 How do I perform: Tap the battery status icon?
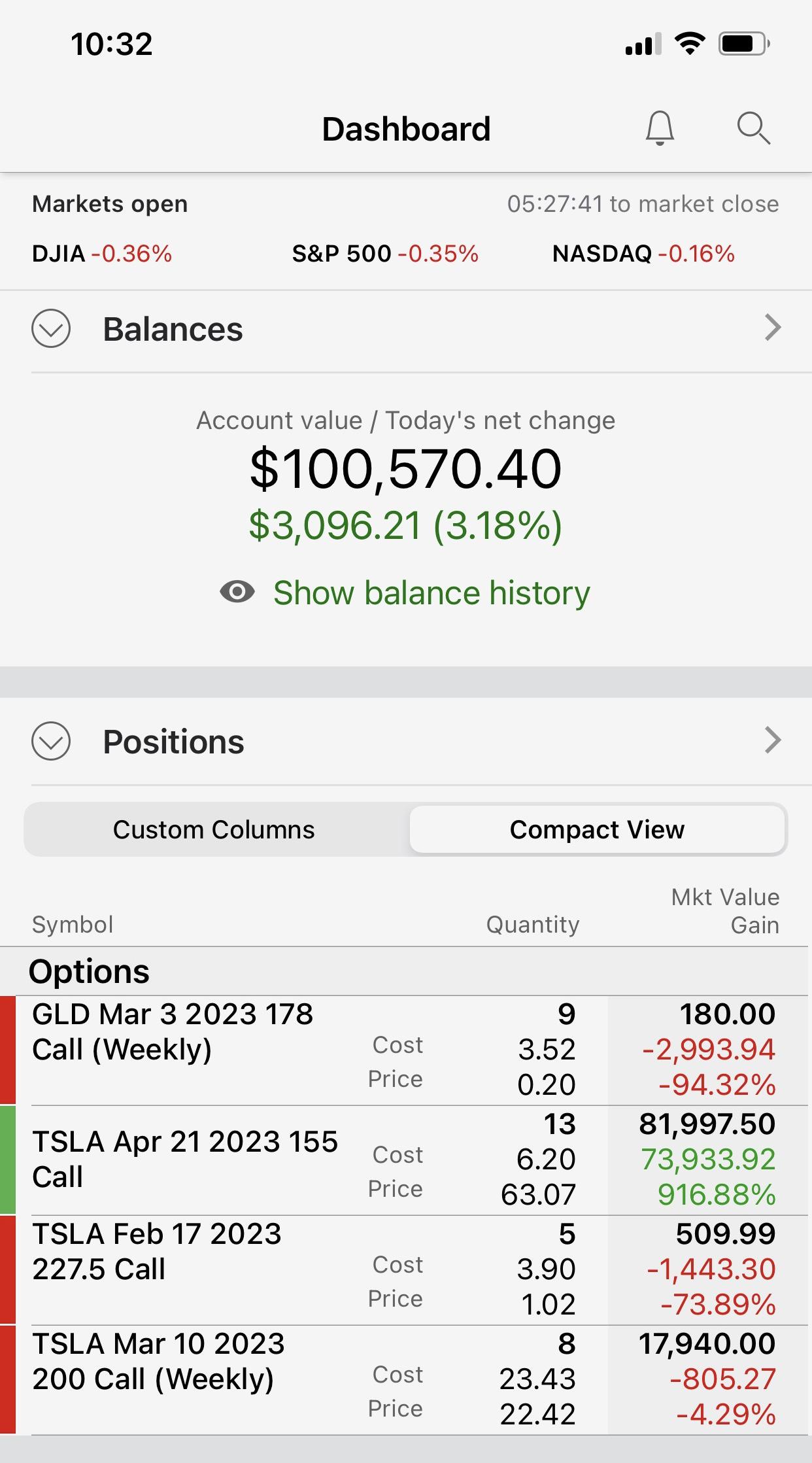click(743, 44)
